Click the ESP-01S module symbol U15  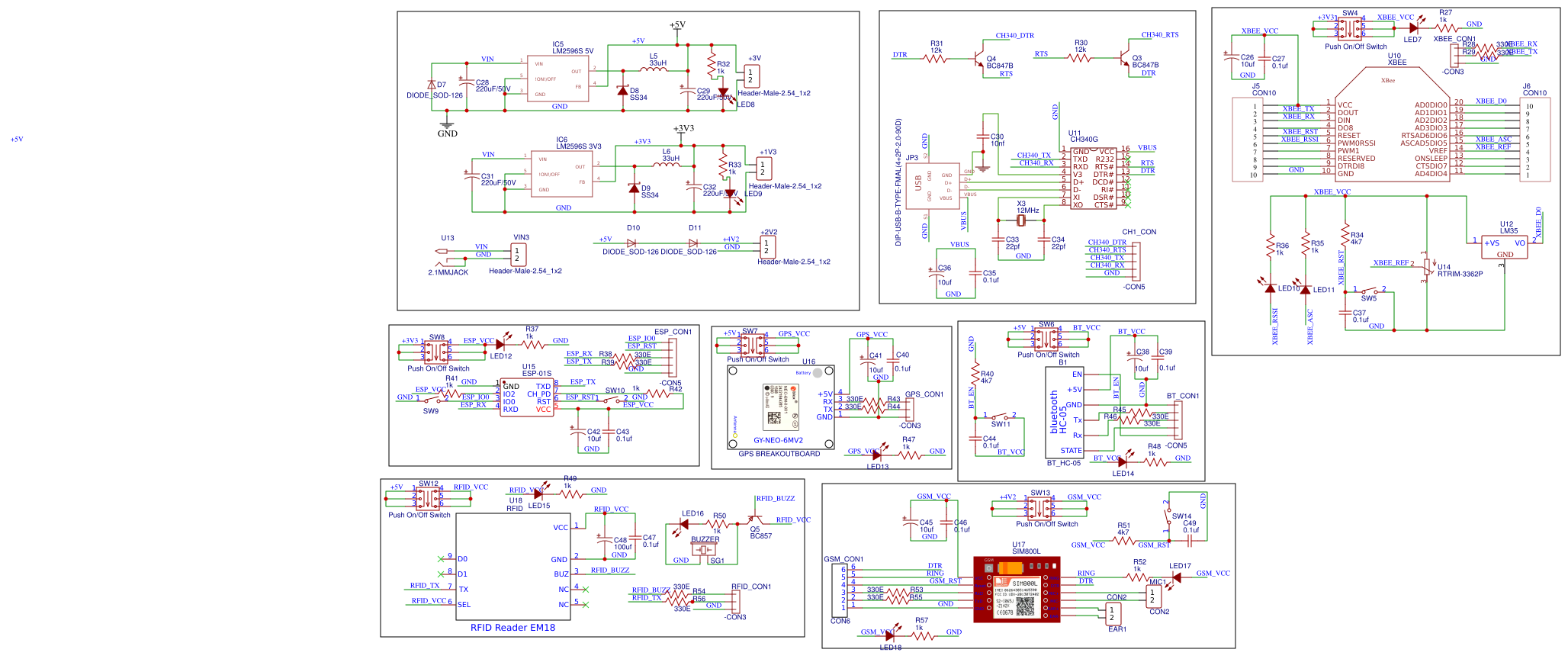click(x=527, y=397)
